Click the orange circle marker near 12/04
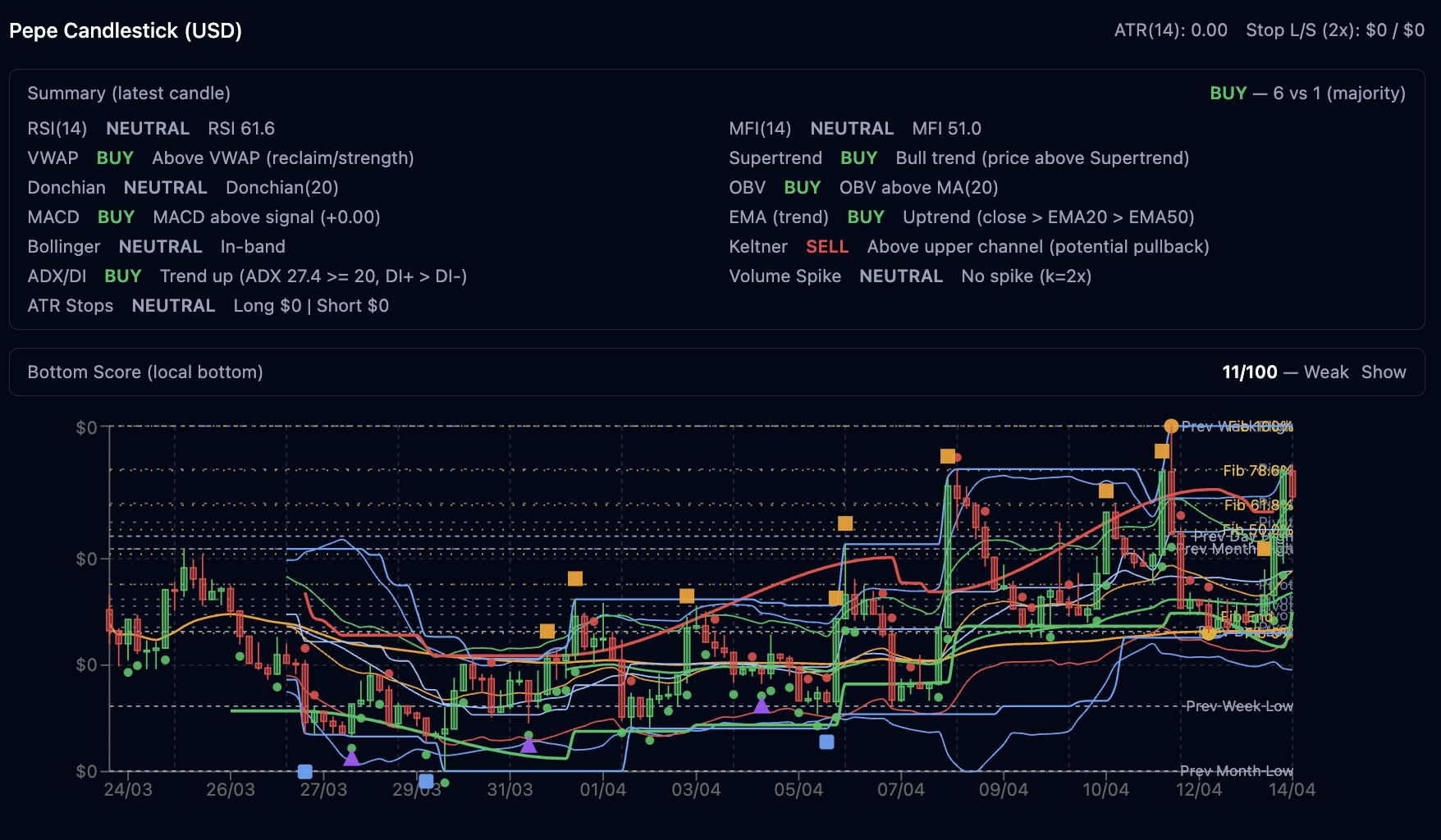This screenshot has width=1441, height=840. [1207, 632]
